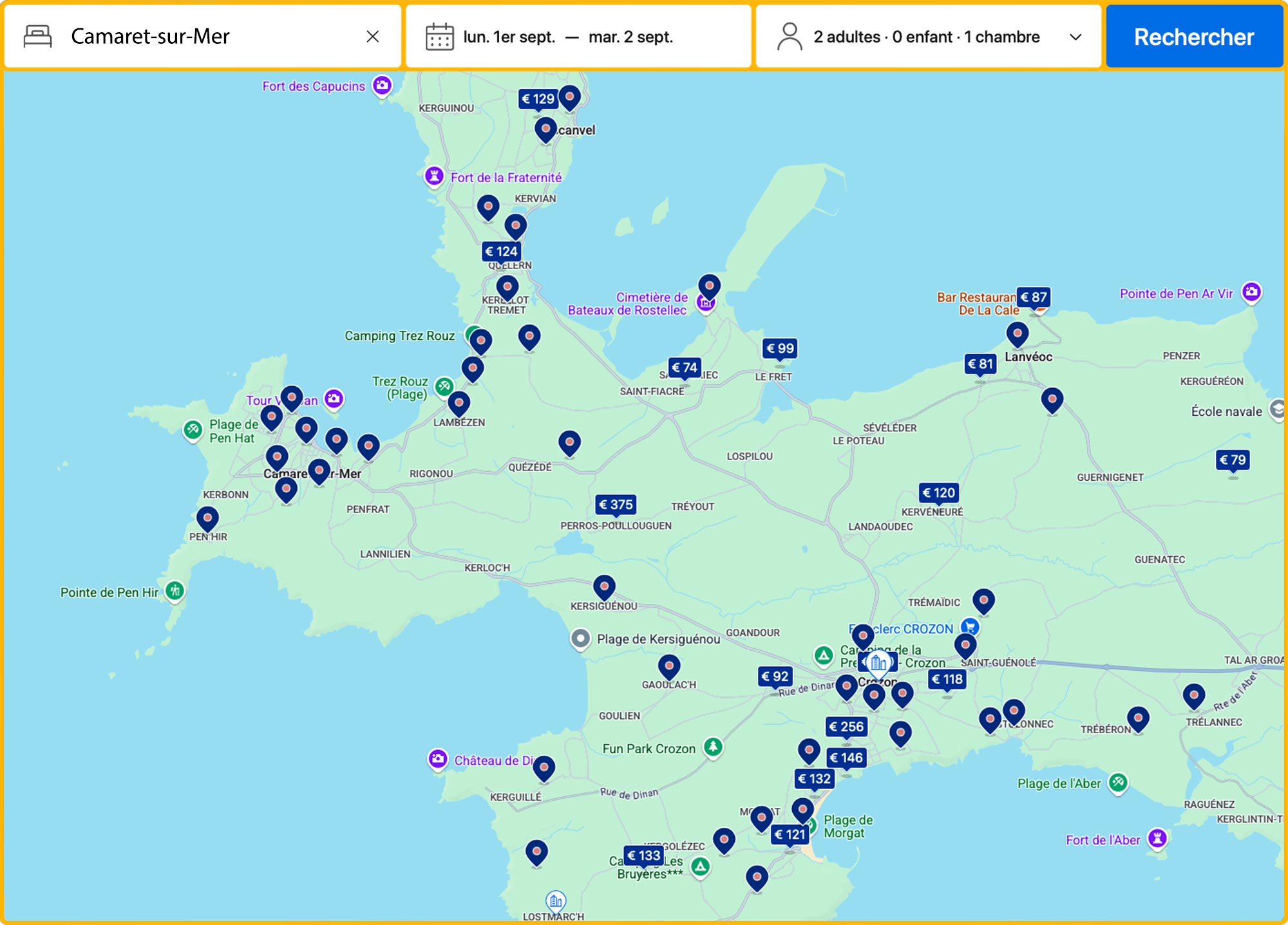Select the Fun Park Crozon marker icon

click(x=712, y=747)
